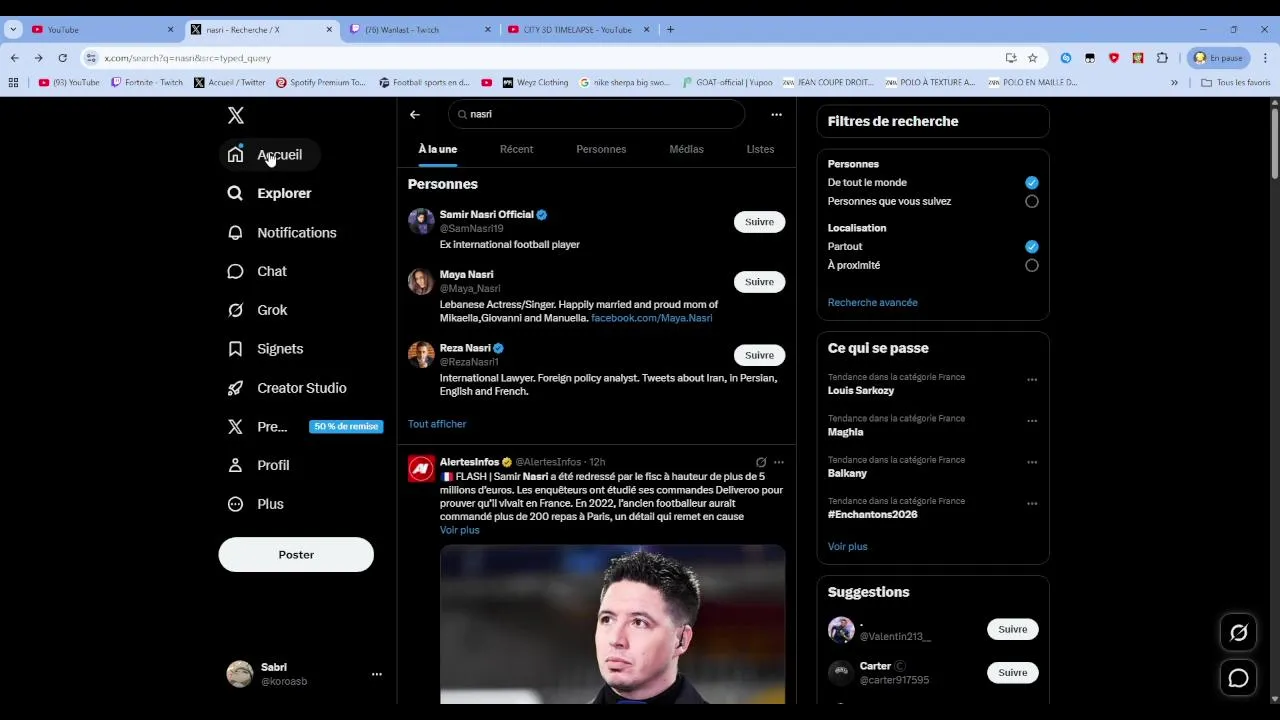The image size is (1280, 720).
Task: Open facebook.com/Maya.Nasri link
Action: [651, 318]
